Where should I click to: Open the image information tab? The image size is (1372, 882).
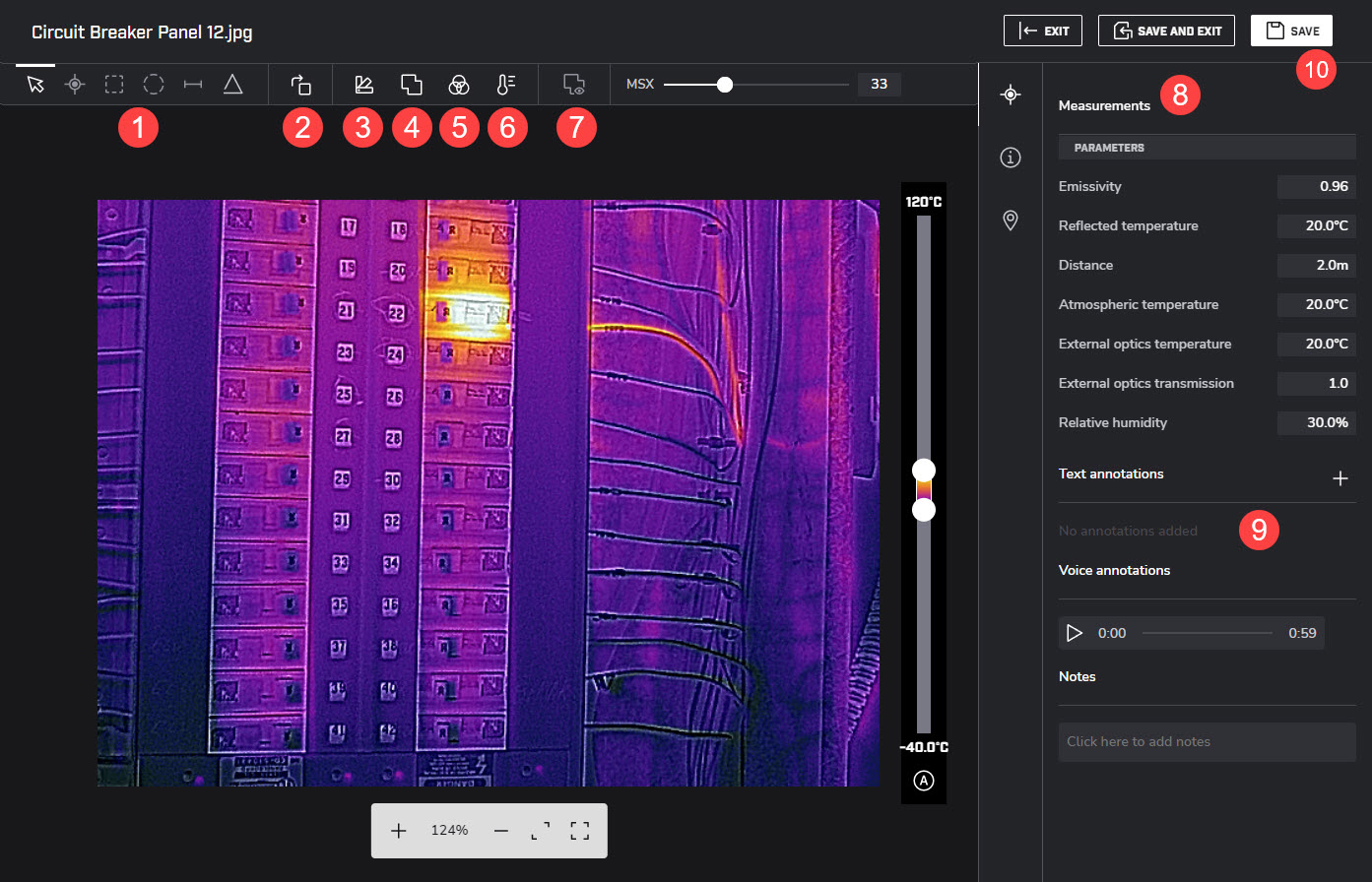point(1010,157)
